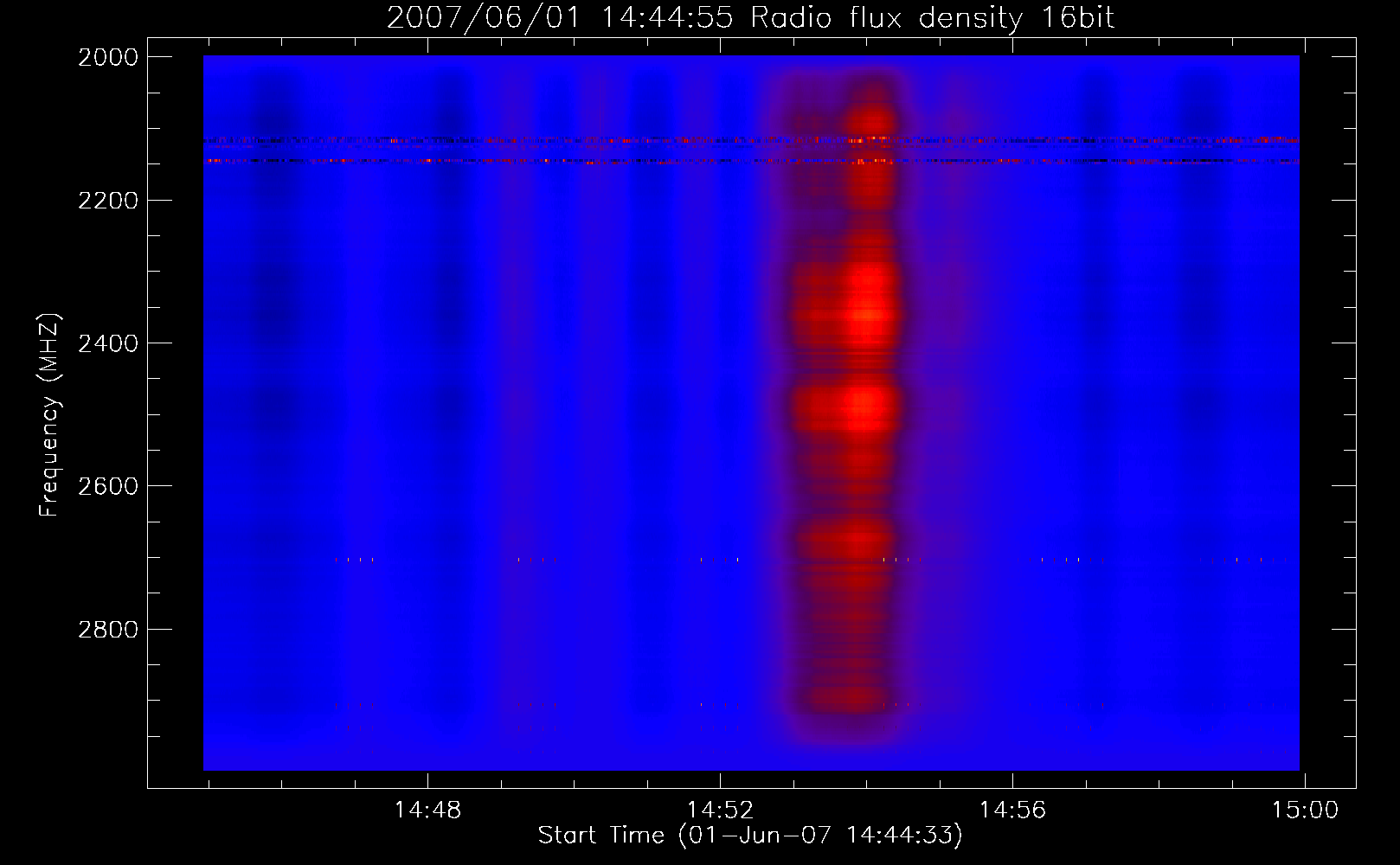
Task: Click the 15:00 time tick label
Action: (x=1304, y=811)
